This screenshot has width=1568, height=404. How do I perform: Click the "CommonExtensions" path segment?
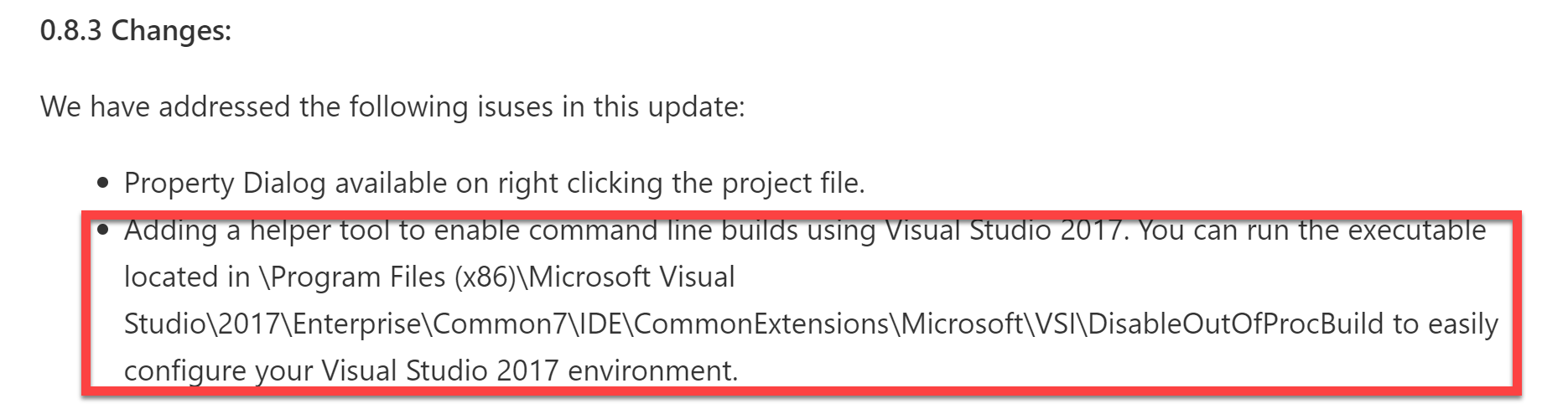pos(761,324)
